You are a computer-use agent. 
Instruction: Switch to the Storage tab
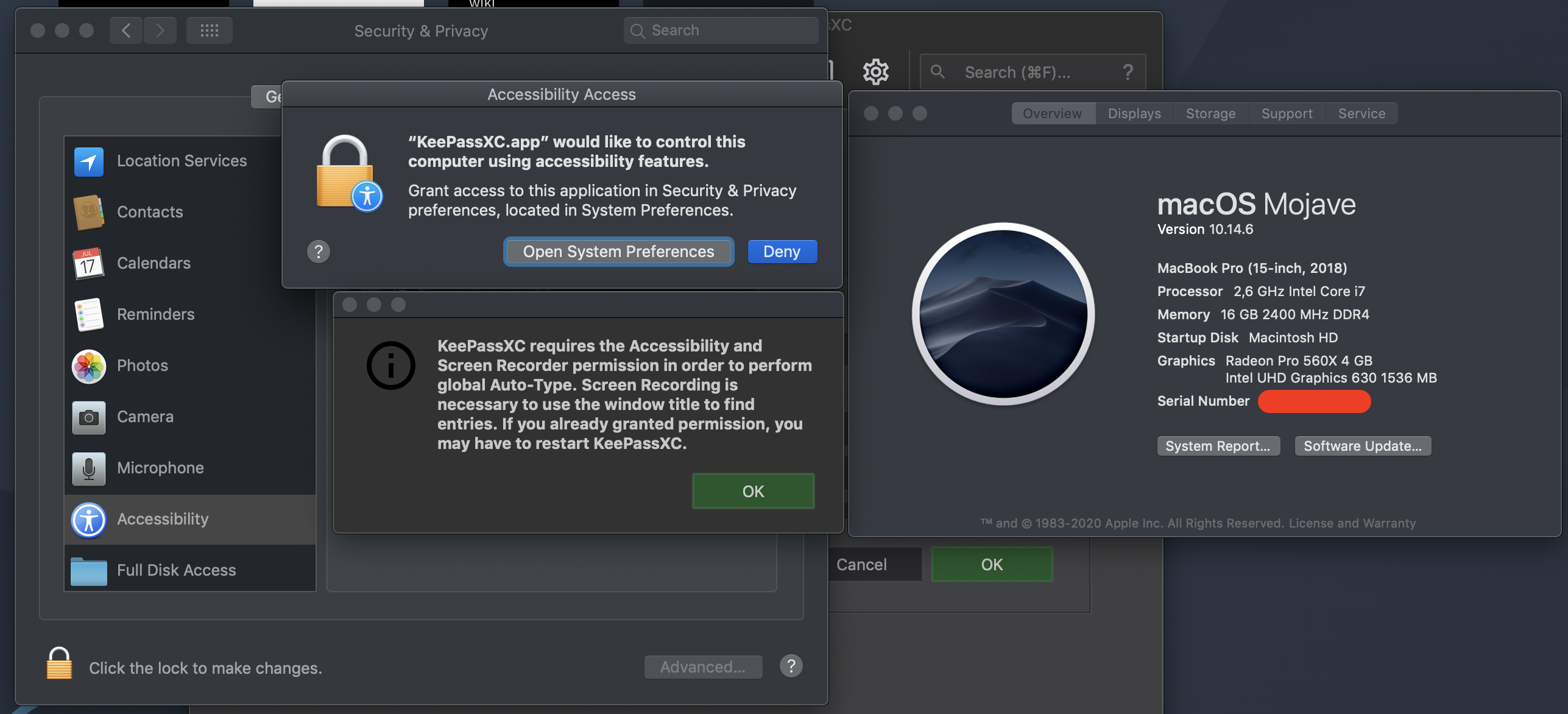point(1210,113)
